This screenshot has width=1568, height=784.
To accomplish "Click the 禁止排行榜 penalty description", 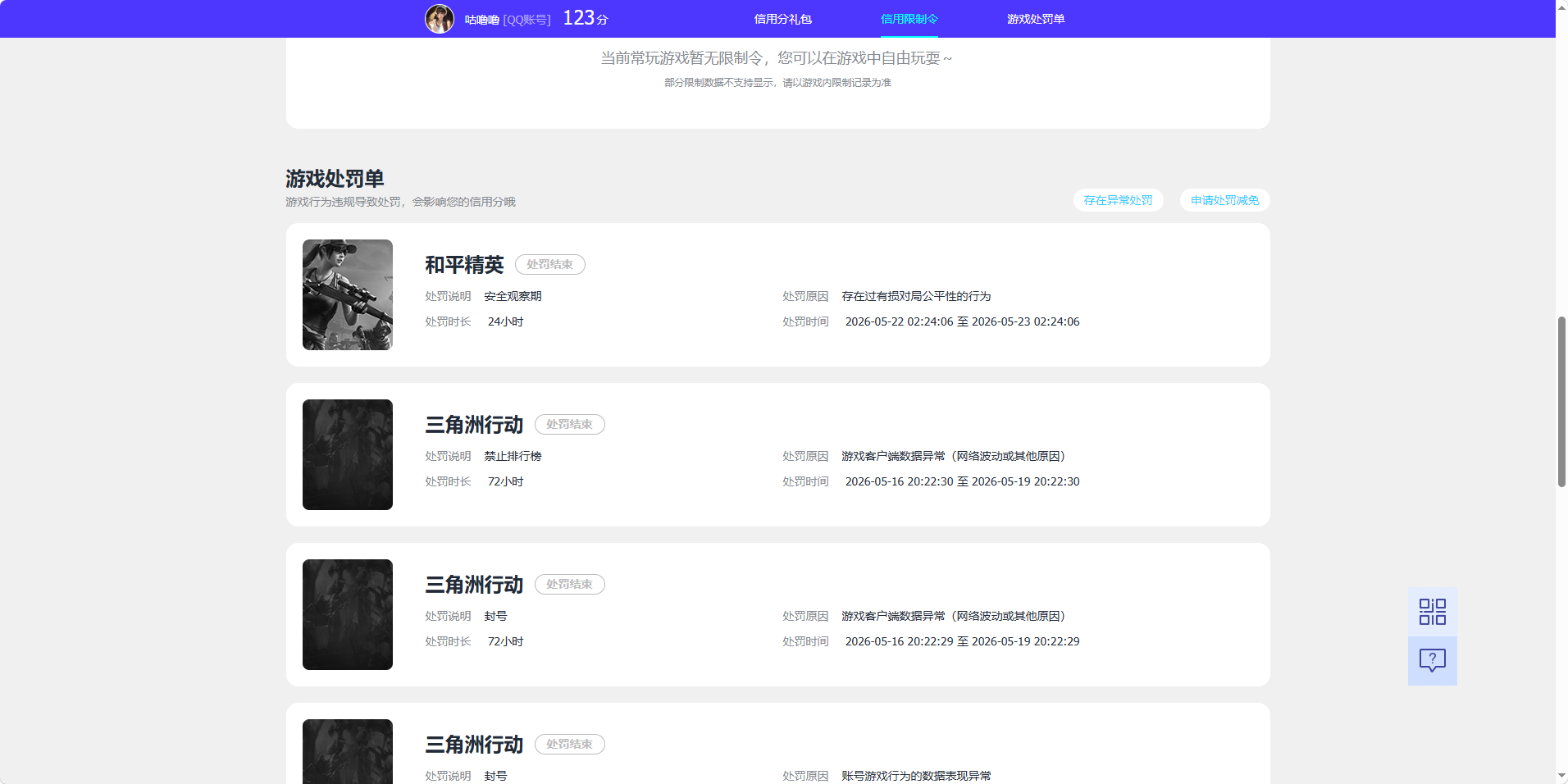I will pos(513,456).
